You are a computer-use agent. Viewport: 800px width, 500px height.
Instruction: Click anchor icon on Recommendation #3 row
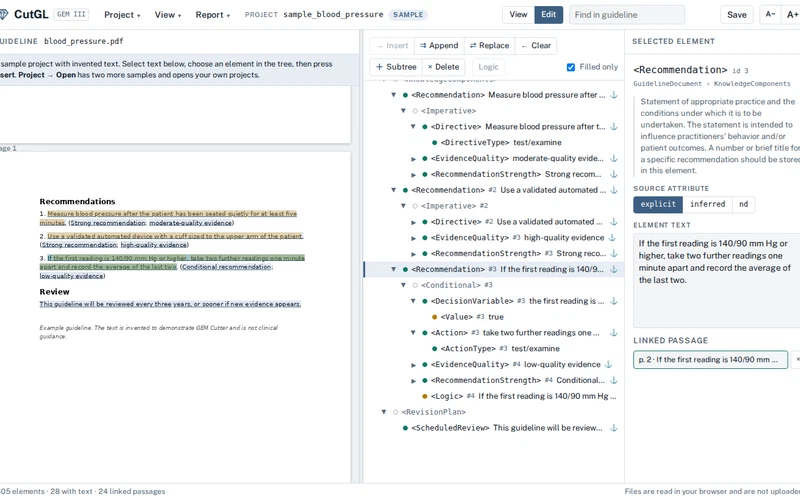[614, 269]
